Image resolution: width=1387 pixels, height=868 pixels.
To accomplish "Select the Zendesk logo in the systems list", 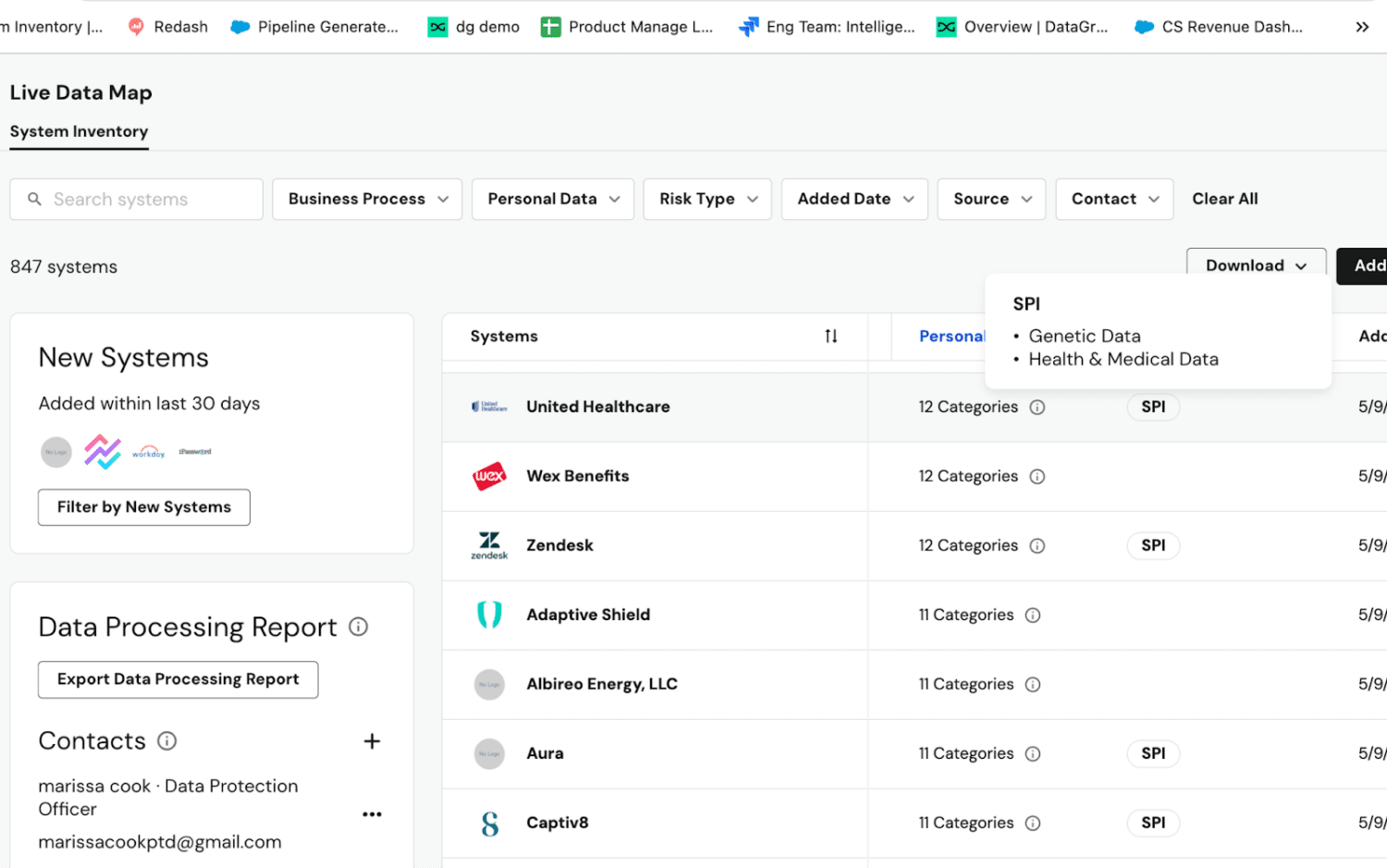I will click(488, 545).
